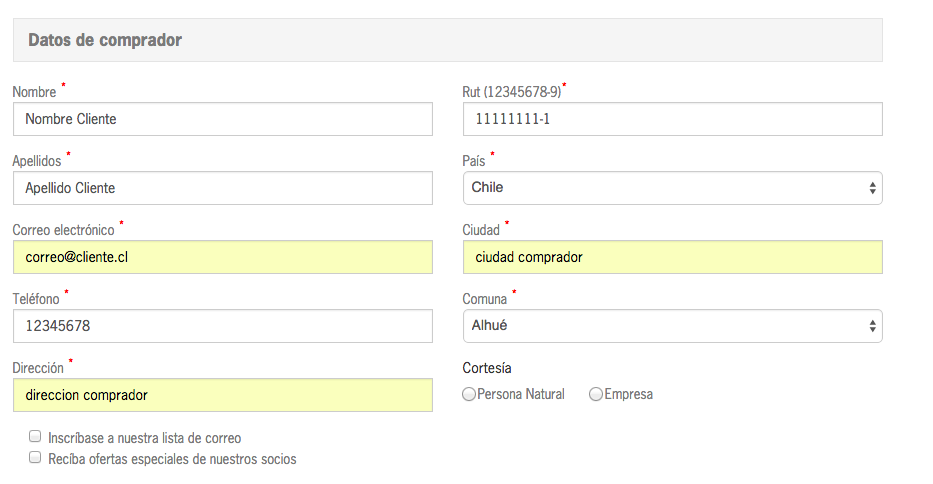
Task: Click the Teléfono input box
Action: (x=222, y=326)
